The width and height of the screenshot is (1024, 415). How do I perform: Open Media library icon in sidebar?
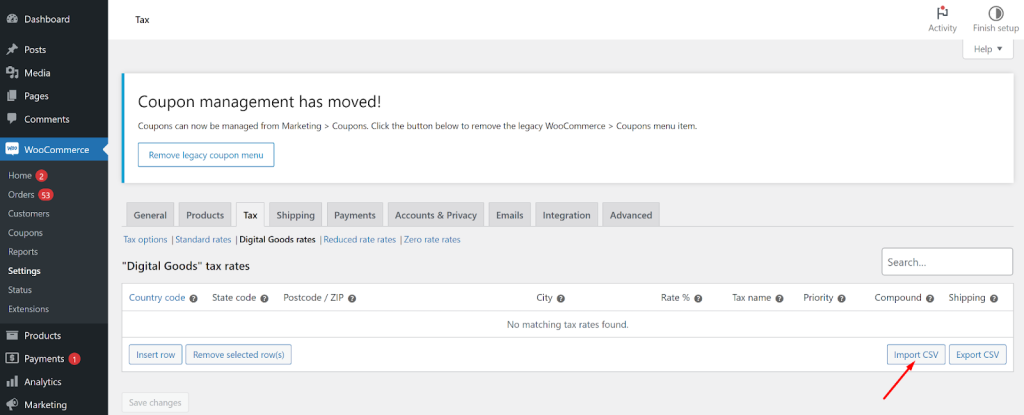click(x=12, y=73)
